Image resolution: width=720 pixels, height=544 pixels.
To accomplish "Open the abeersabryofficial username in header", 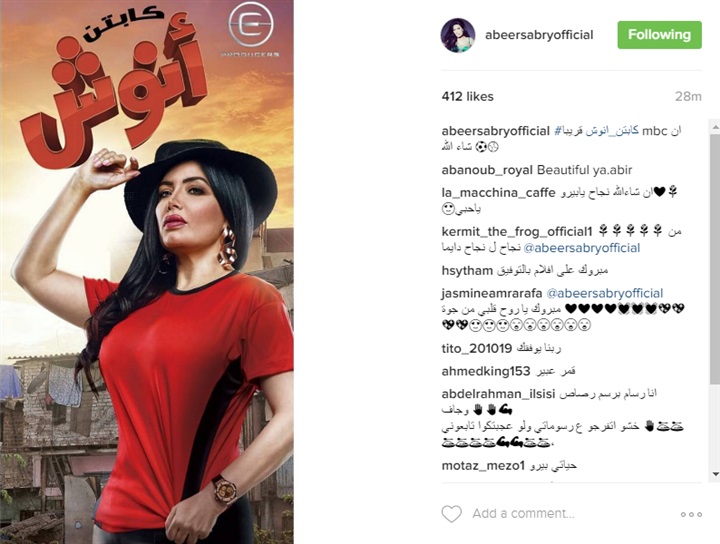I will pyautogui.click(x=539, y=35).
